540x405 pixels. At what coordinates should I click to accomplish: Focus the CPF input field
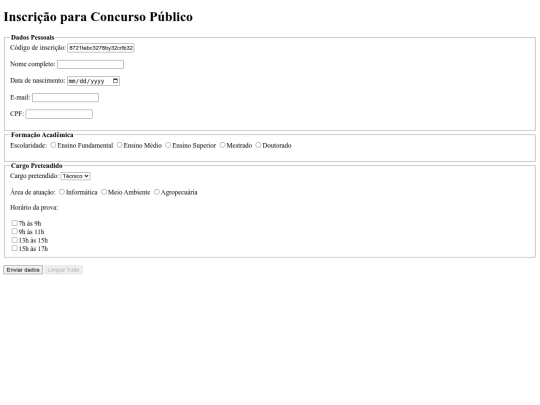[x=59, y=114]
